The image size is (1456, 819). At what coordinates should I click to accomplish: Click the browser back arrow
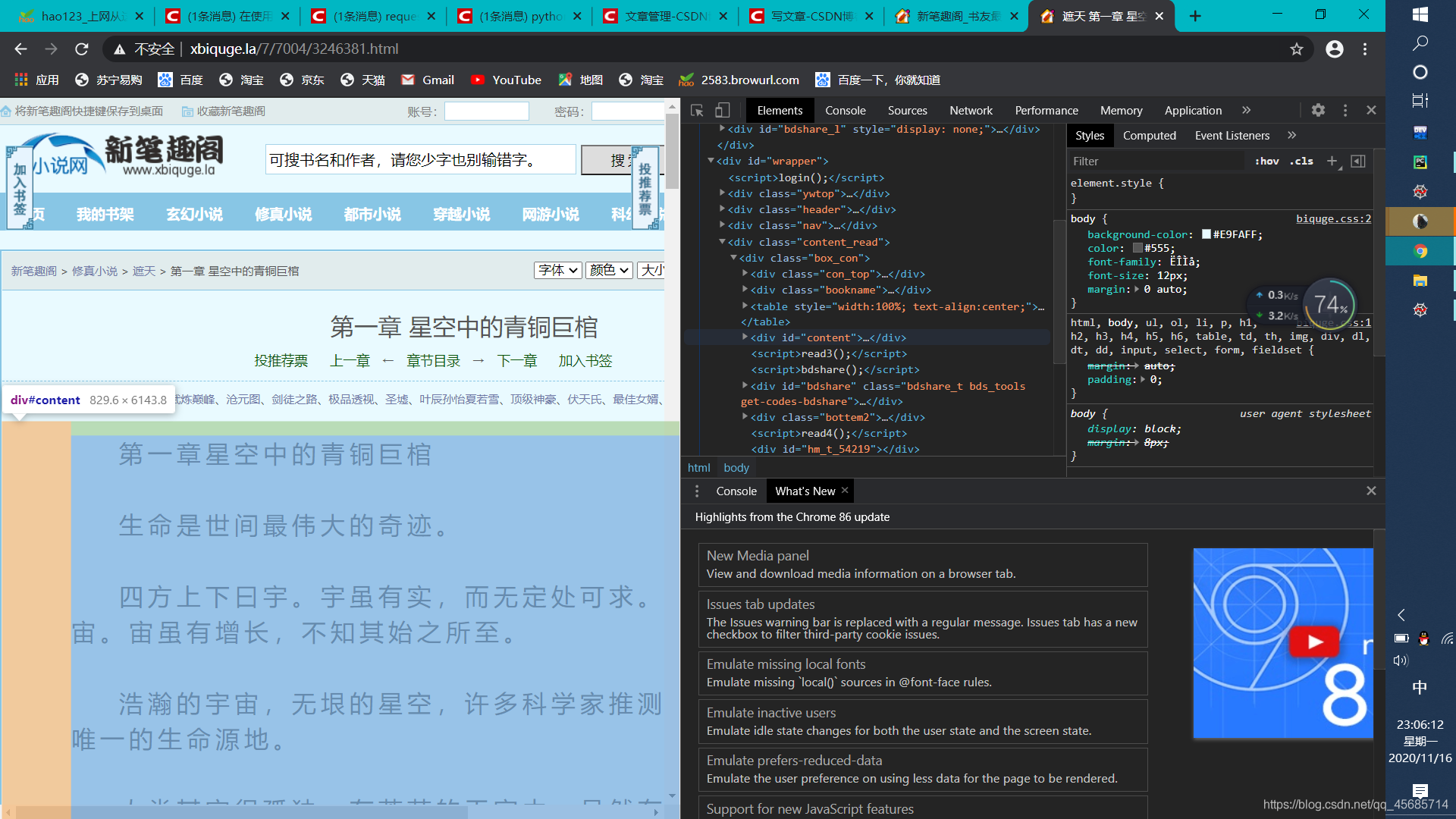[20, 49]
